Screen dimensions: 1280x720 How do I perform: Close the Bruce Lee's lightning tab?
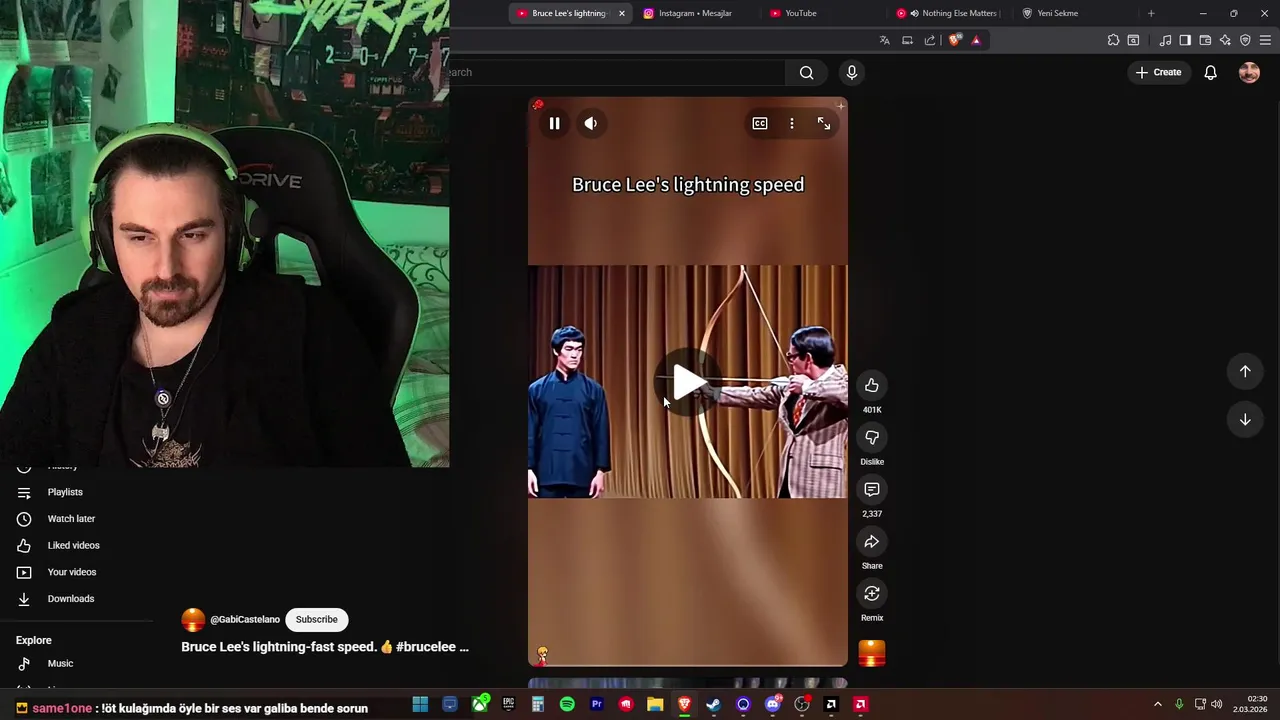(x=622, y=13)
